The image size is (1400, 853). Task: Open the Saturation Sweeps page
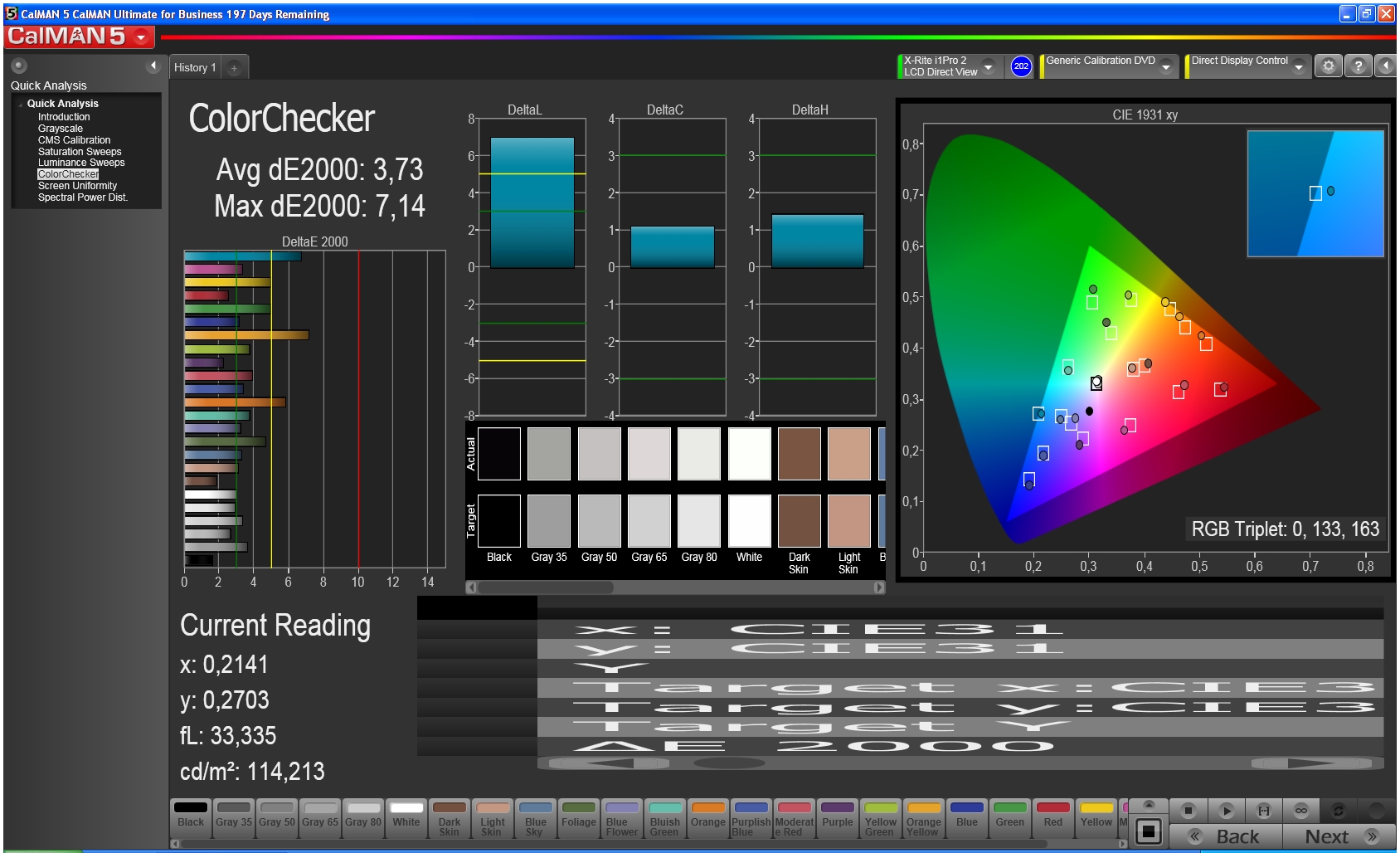tap(80, 152)
